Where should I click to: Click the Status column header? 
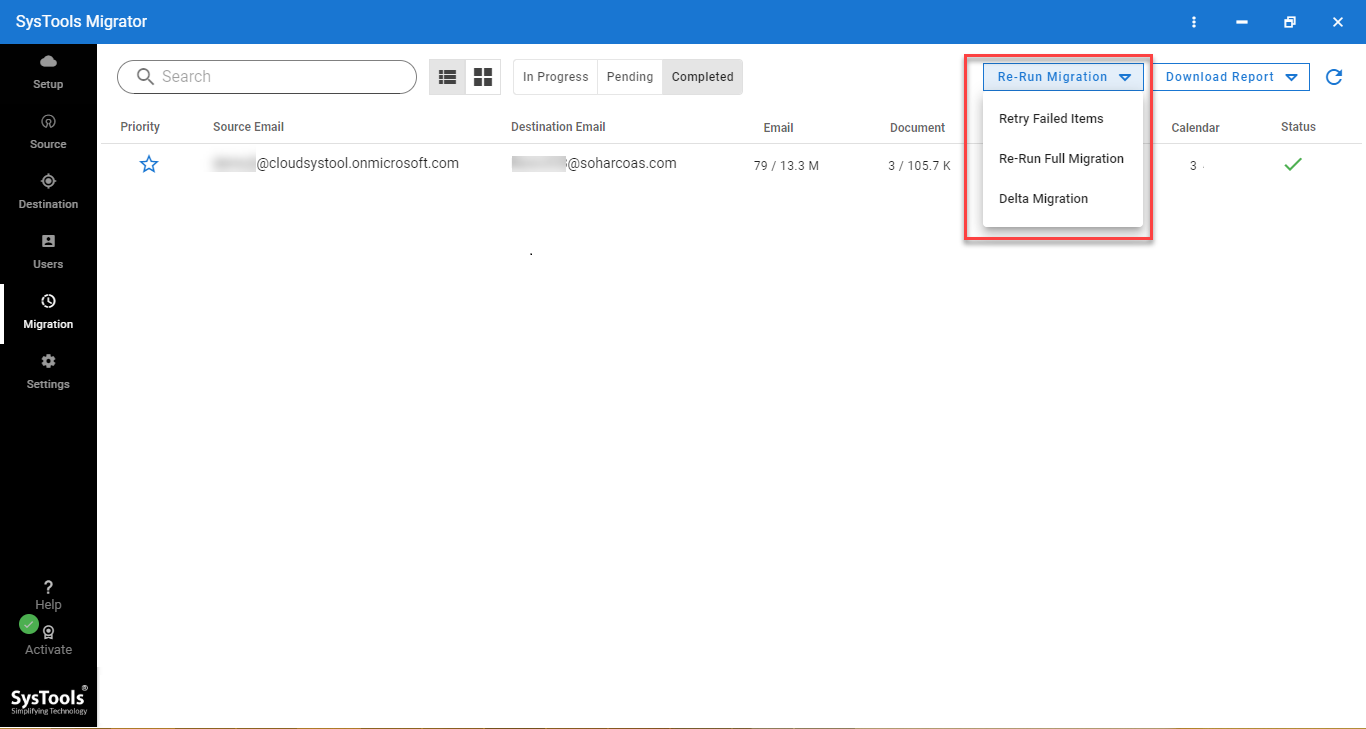coord(1298,127)
